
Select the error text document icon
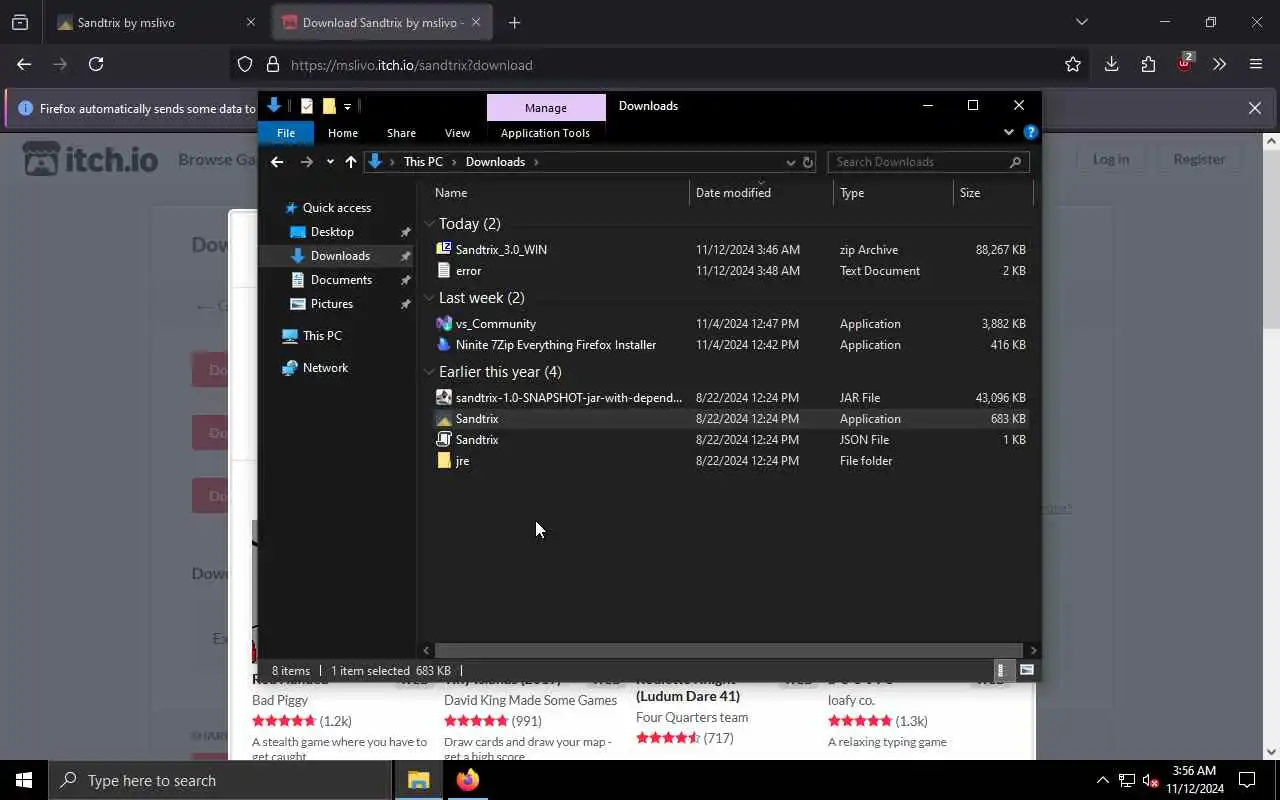(444, 270)
